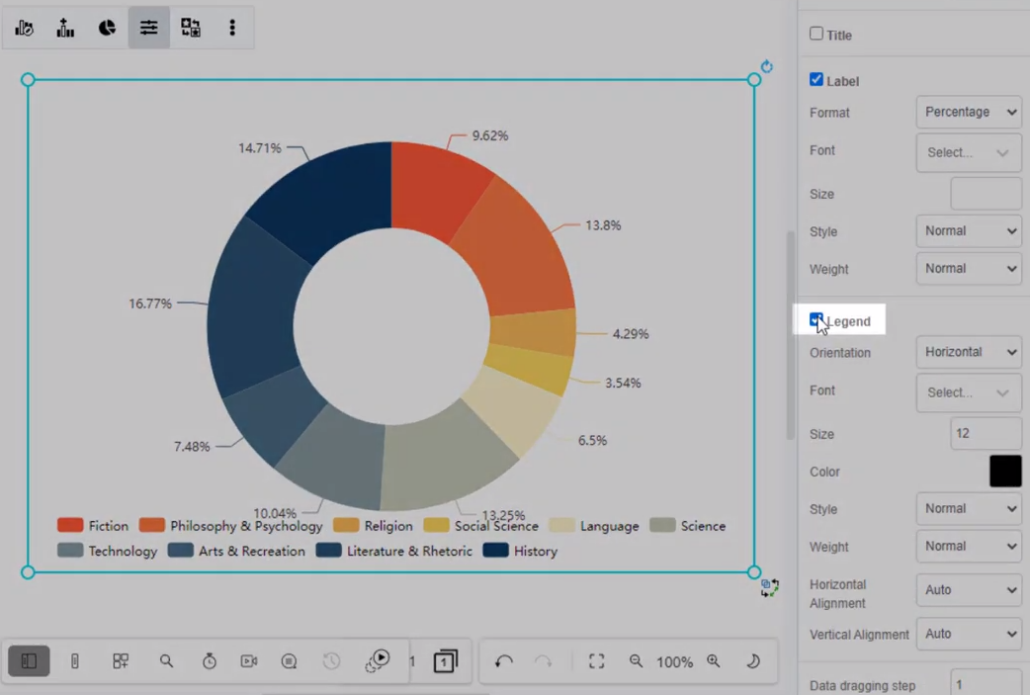Open the screen recording icon
Viewport: 1030px width, 695px height.
pyautogui.click(x=248, y=661)
